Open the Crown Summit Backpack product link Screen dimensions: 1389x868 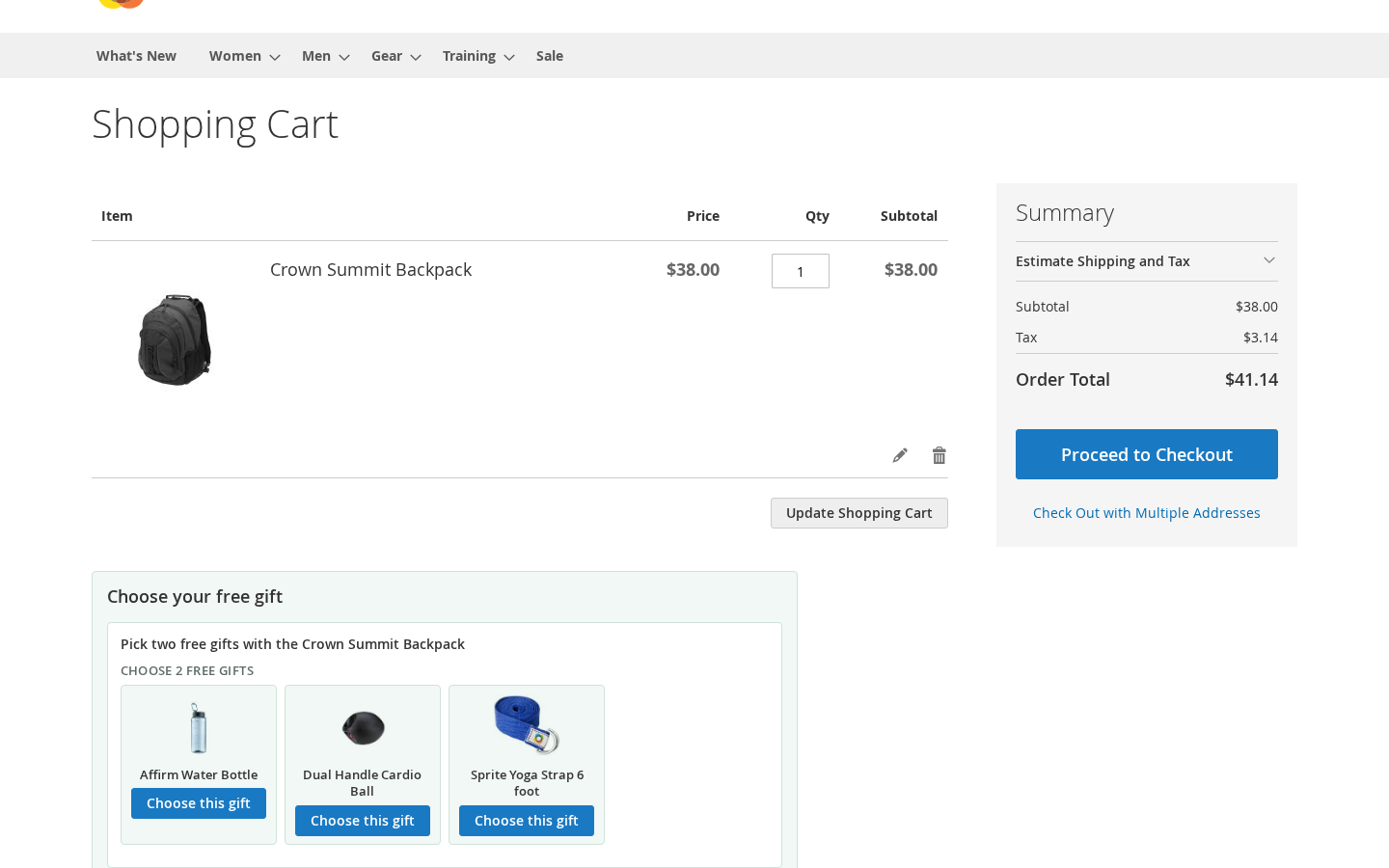[x=370, y=270]
